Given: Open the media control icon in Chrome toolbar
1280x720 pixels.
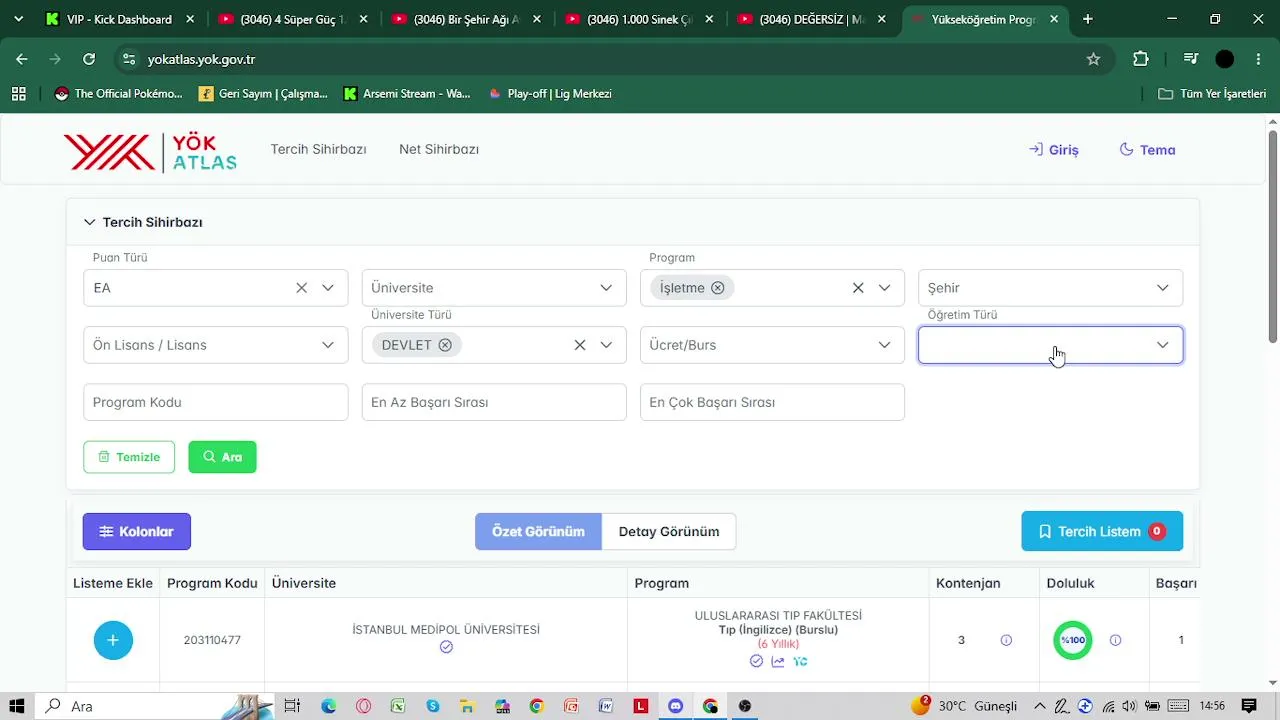Looking at the screenshot, I should [x=1190, y=59].
